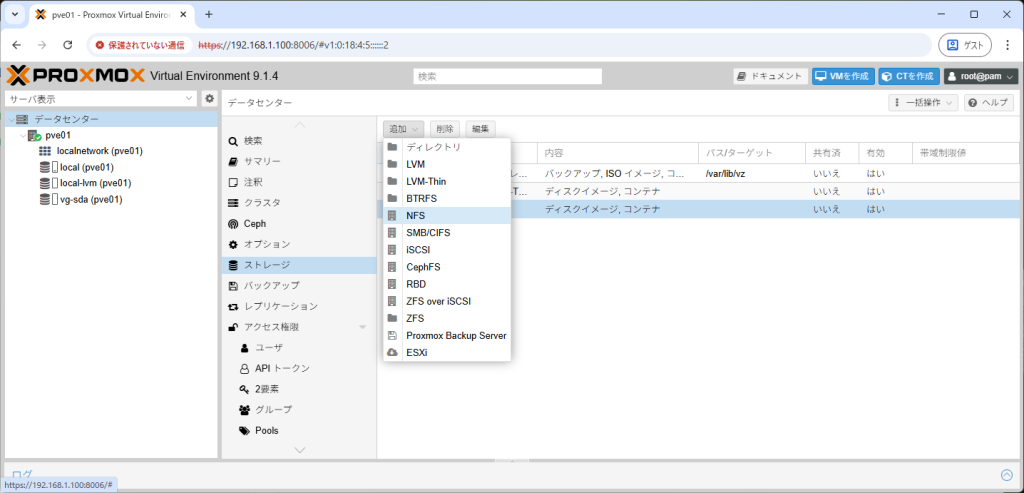Viewport: 1024px width, 493px height.
Task: Click the NFS server icon
Action: [392, 215]
